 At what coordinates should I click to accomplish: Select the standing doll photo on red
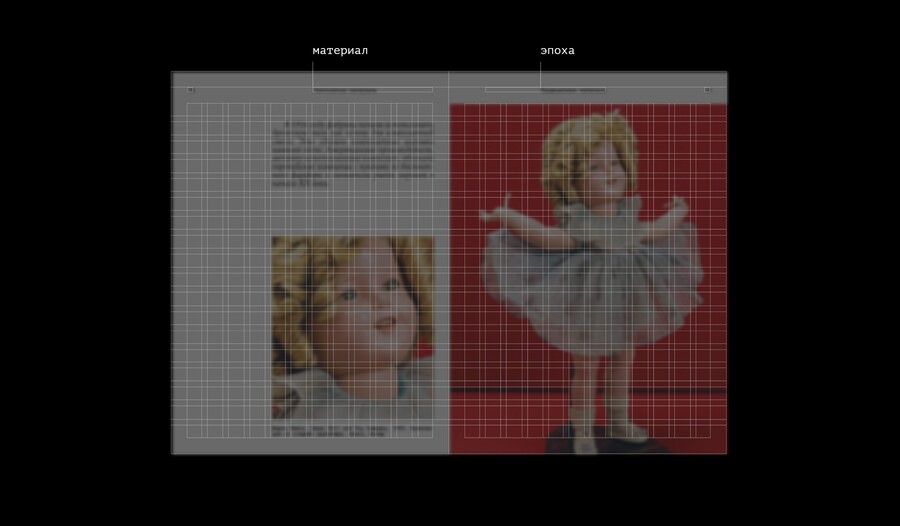pos(588,279)
